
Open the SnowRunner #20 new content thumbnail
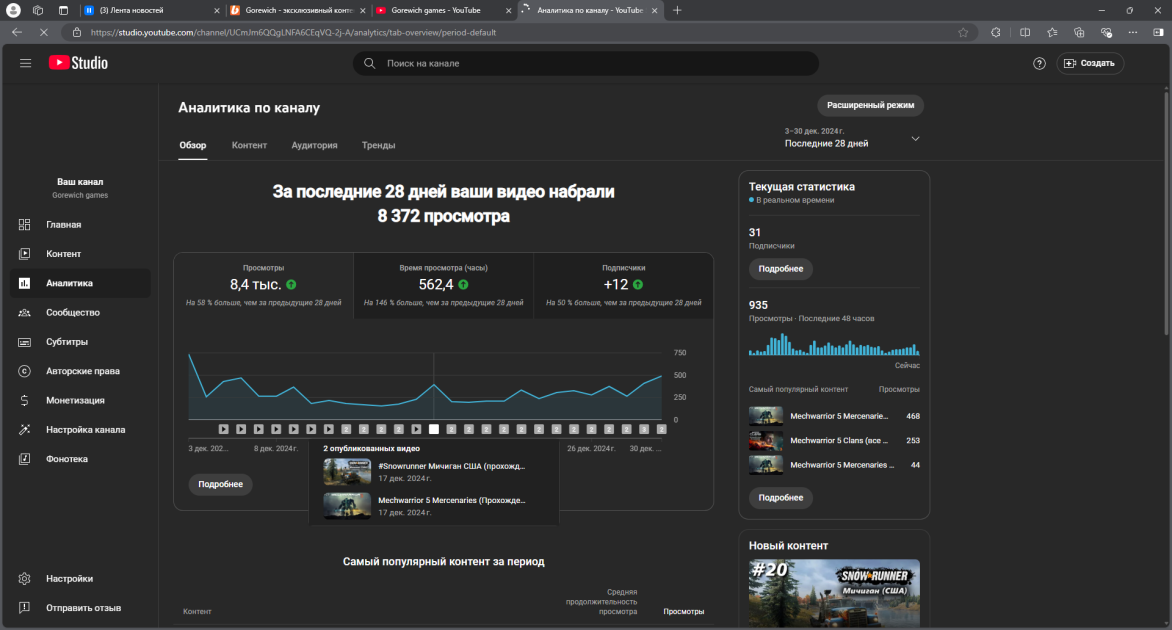[834, 593]
